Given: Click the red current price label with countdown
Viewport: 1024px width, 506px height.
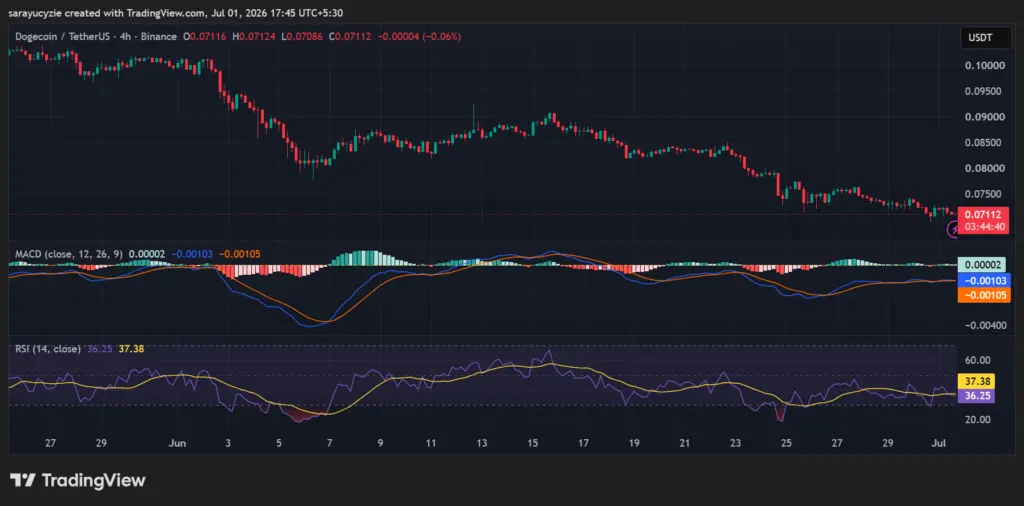Looking at the screenshot, I should click(x=984, y=221).
